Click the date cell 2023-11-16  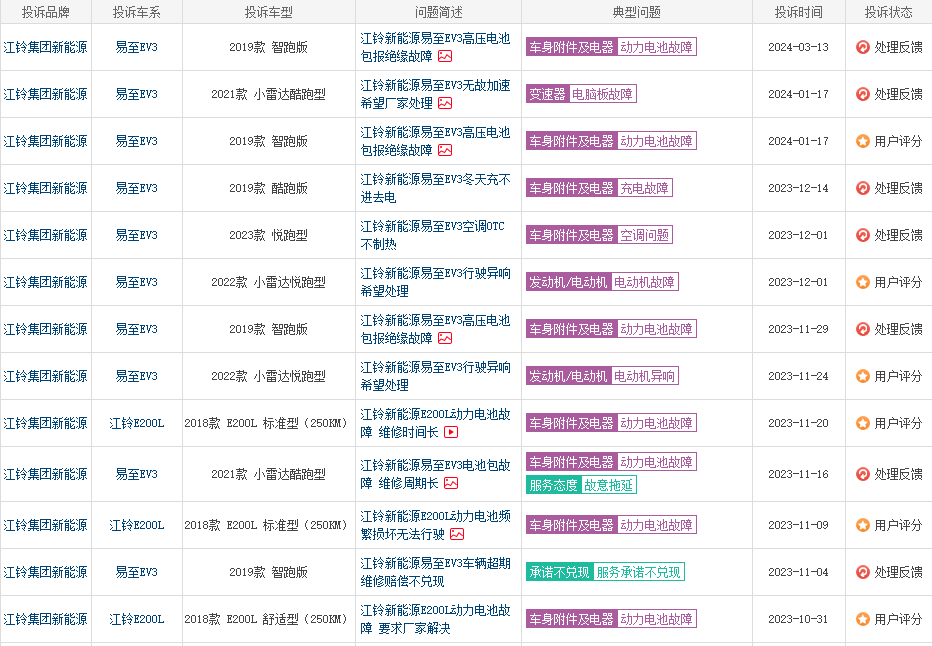tap(798, 474)
